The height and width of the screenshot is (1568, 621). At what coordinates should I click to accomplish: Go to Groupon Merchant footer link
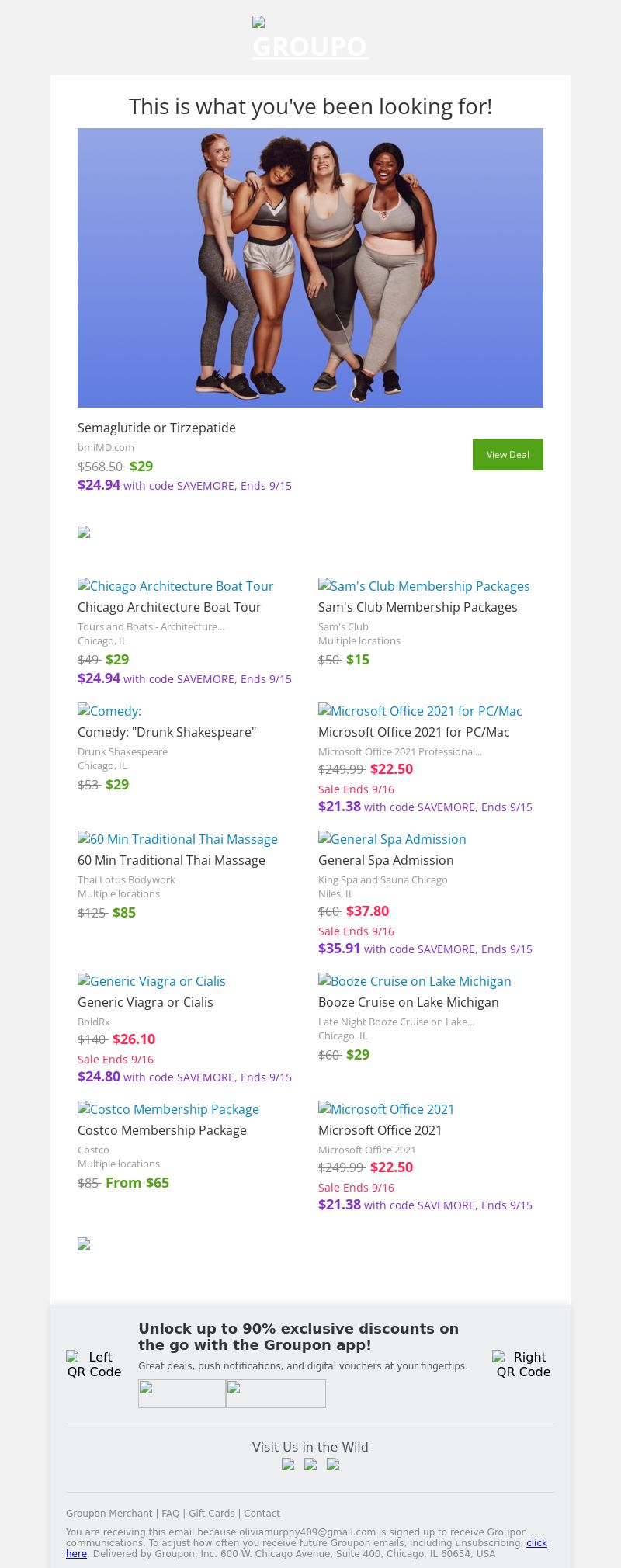point(109,1513)
